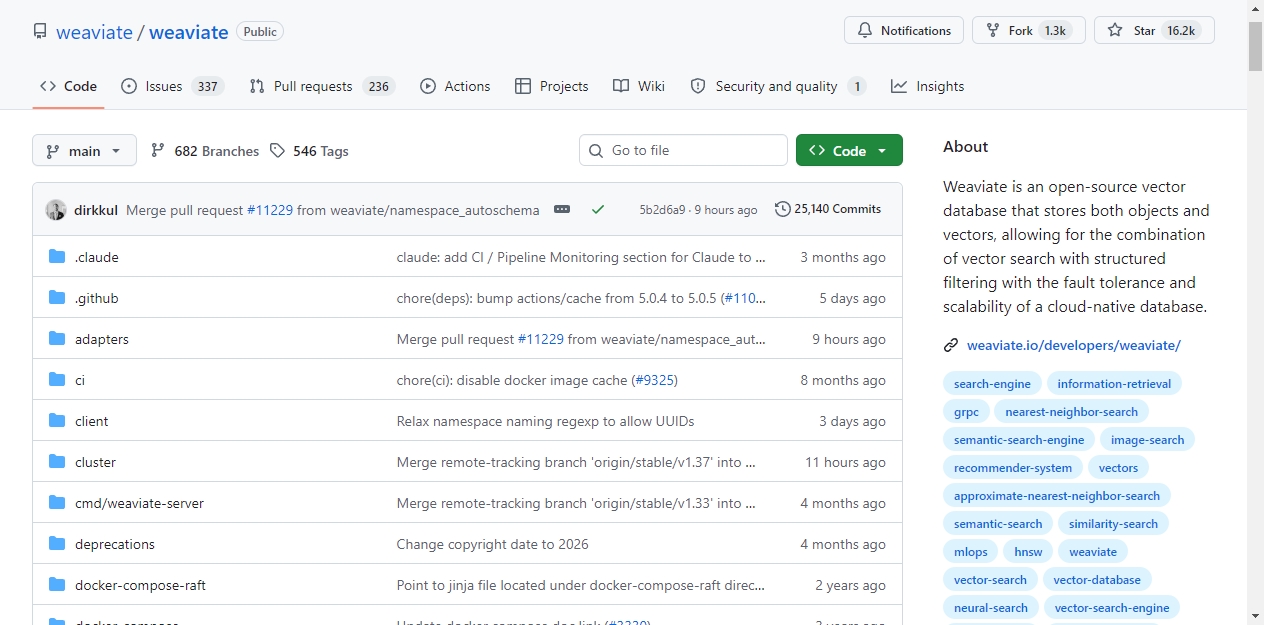The image size is (1264, 625).
Task: Open the dirkkul author link
Action: coord(96,210)
